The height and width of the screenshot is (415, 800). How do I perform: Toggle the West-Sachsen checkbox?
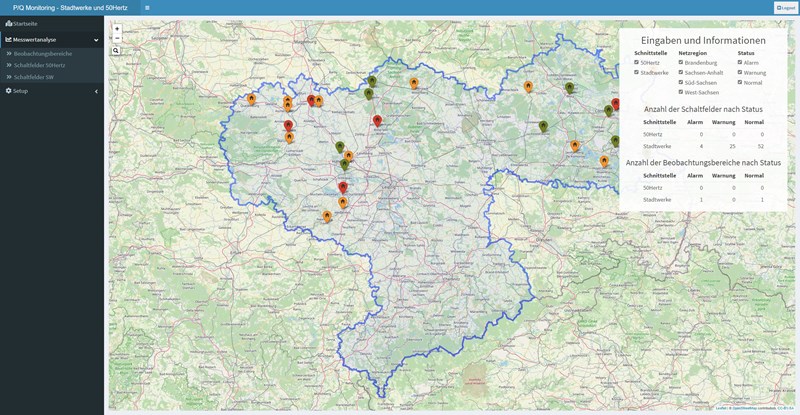pos(681,91)
